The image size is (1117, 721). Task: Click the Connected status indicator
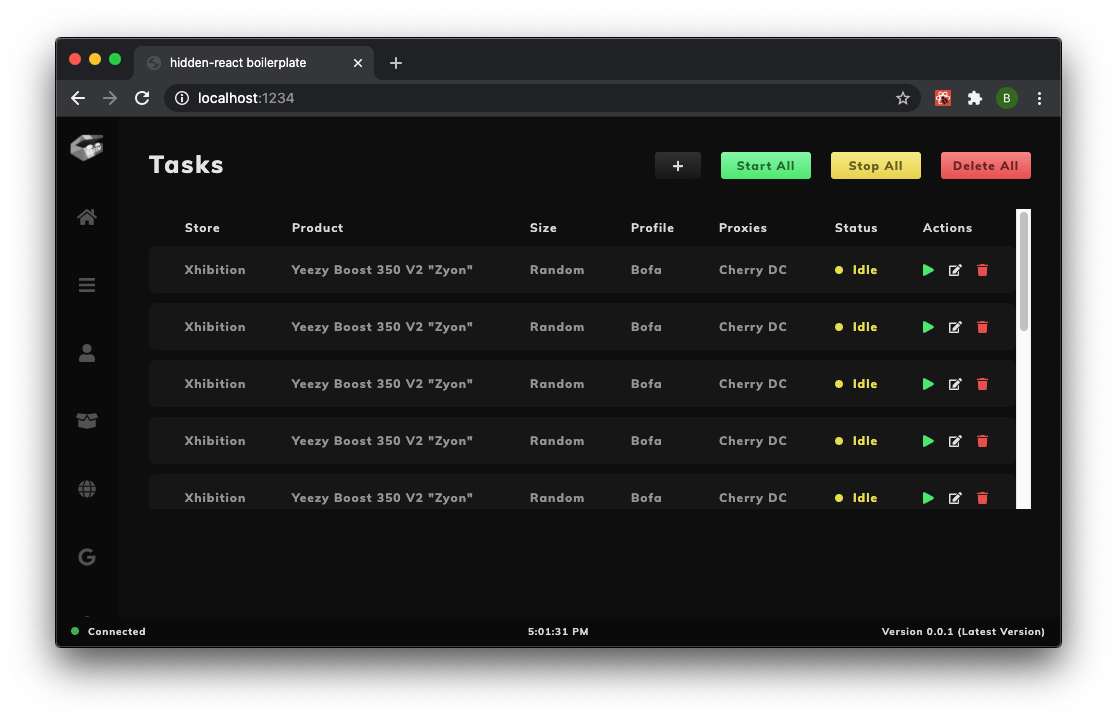108,631
